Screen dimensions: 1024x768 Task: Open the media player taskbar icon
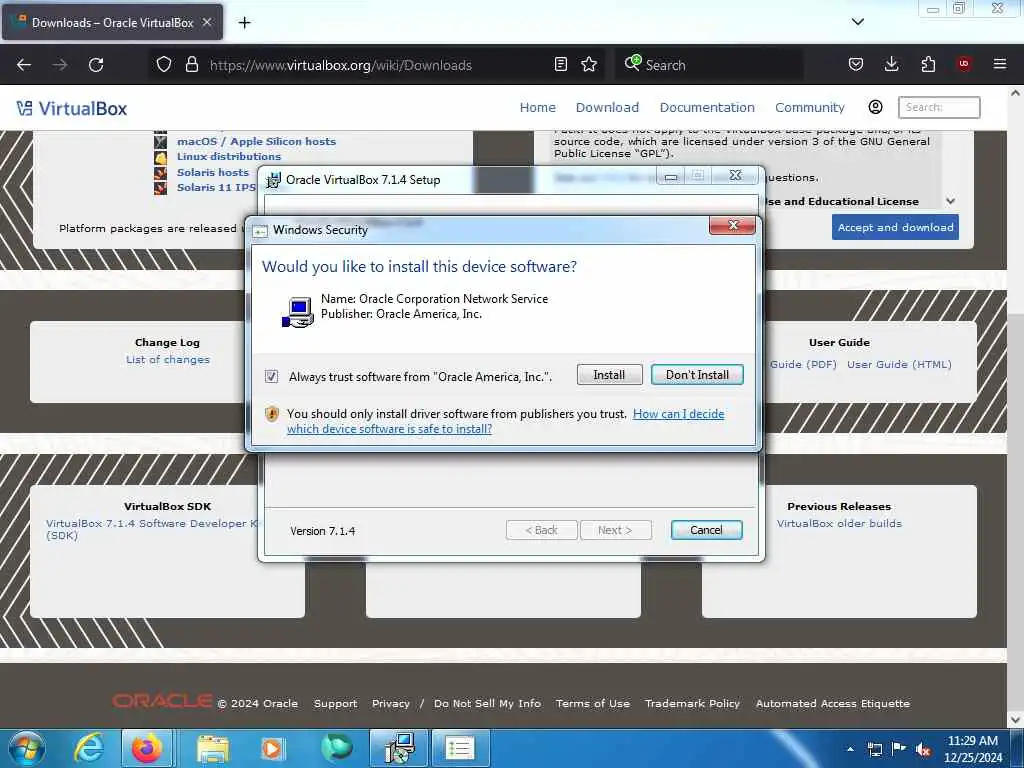[272, 748]
